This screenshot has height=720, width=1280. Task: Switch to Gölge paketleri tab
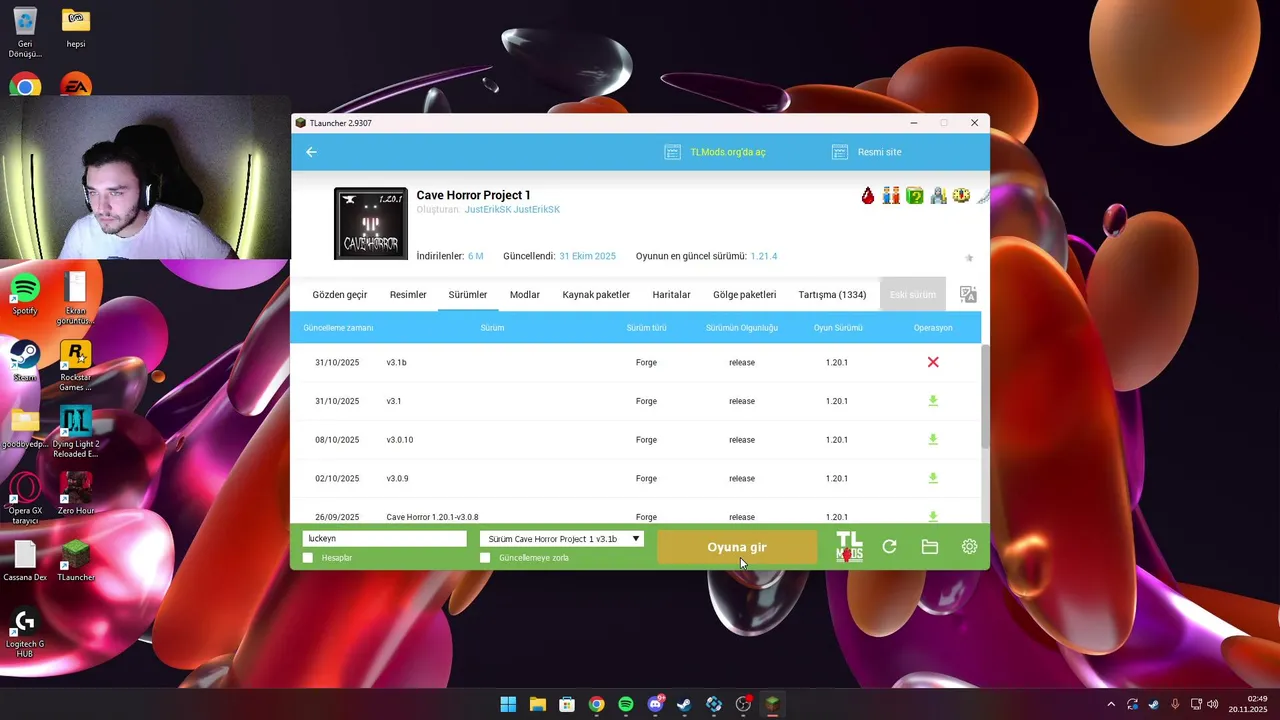tap(745, 295)
